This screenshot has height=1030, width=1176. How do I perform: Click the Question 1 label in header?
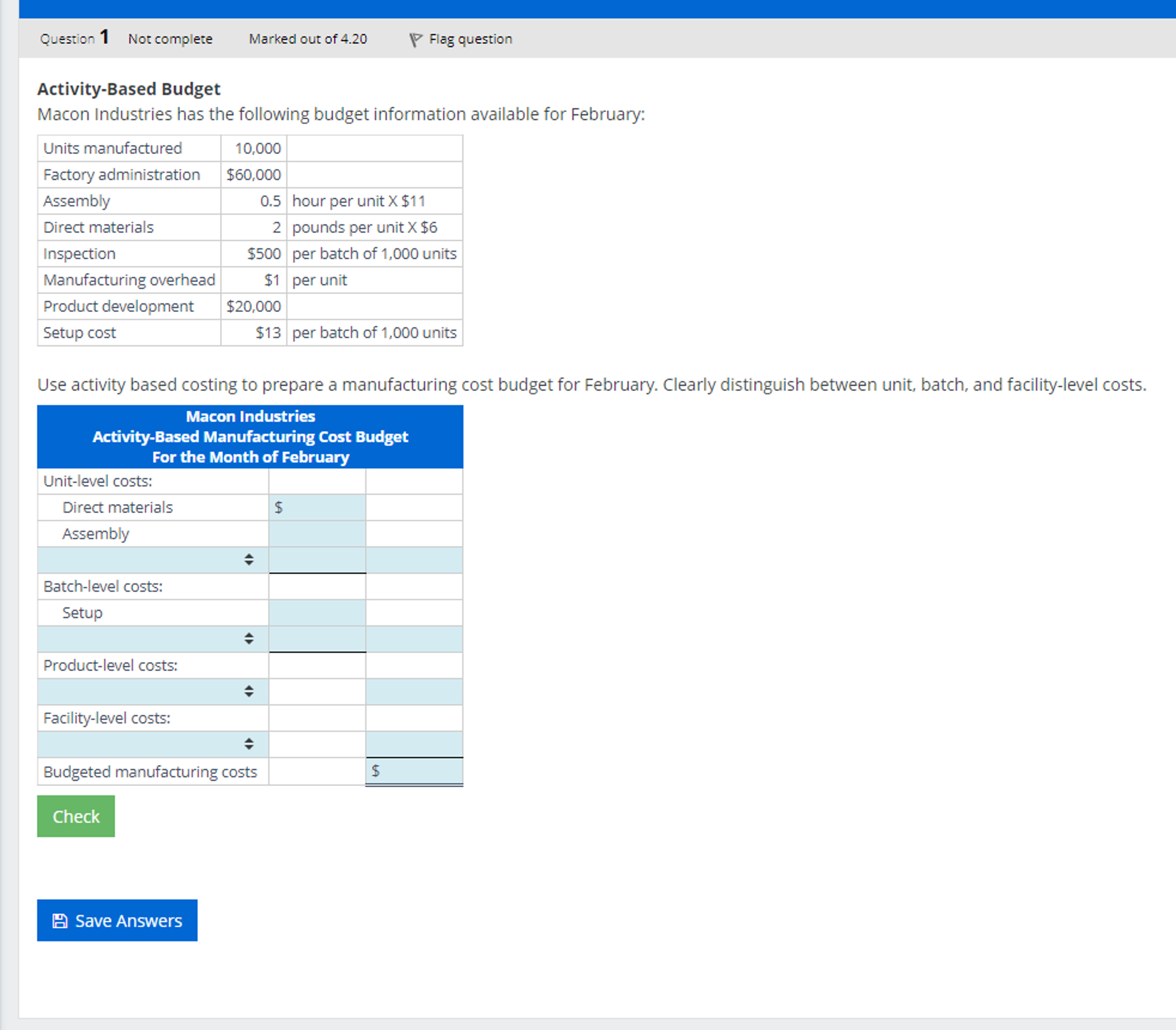[x=74, y=39]
